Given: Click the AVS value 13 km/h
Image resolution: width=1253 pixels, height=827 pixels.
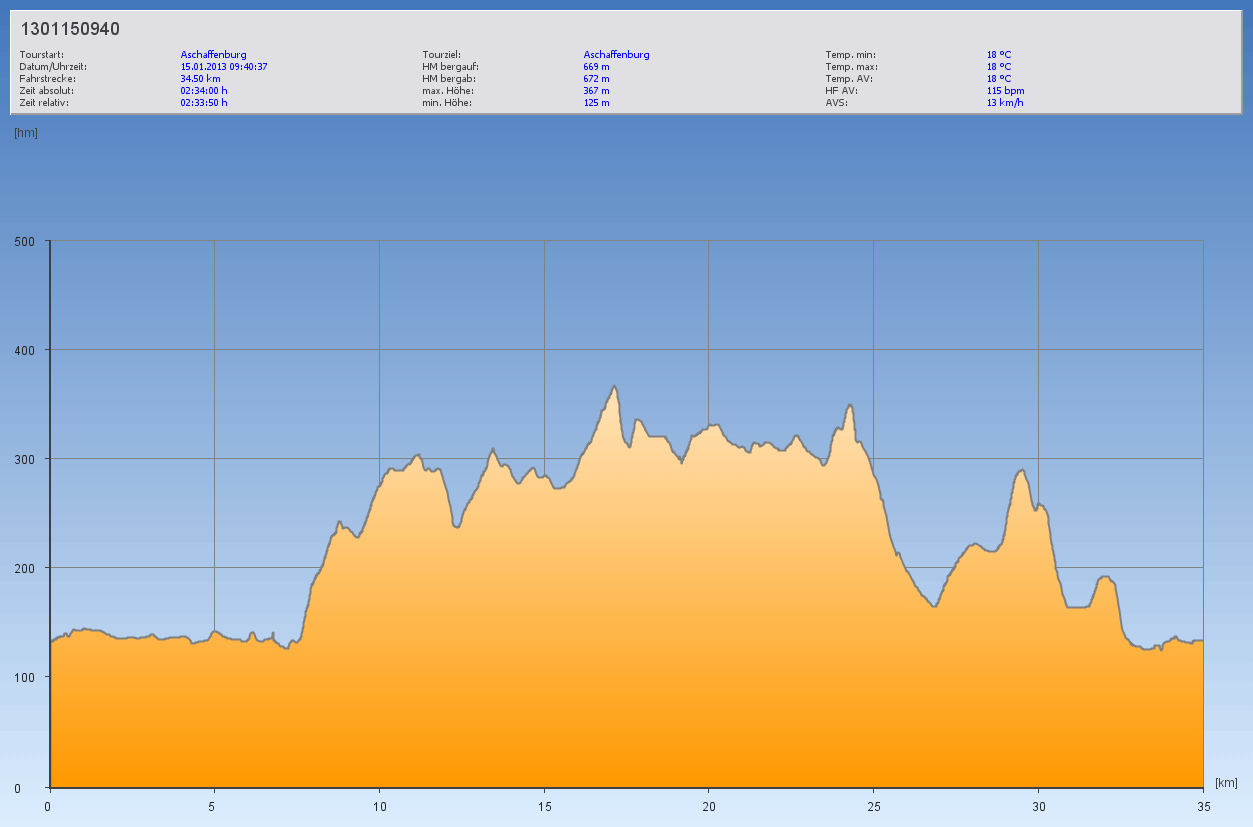Looking at the screenshot, I should coord(1005,103).
